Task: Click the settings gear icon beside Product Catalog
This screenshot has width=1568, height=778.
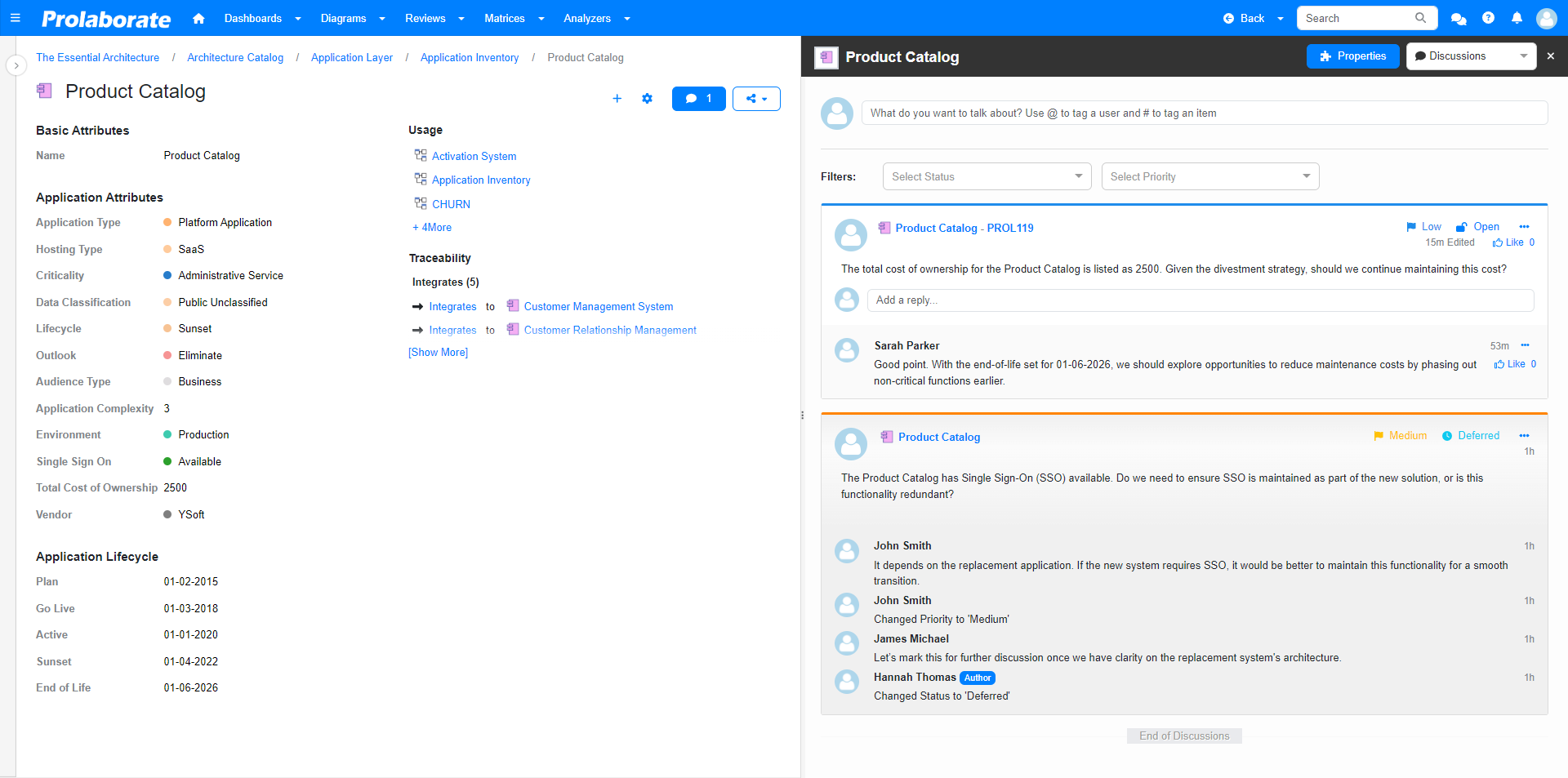Action: coord(647,99)
